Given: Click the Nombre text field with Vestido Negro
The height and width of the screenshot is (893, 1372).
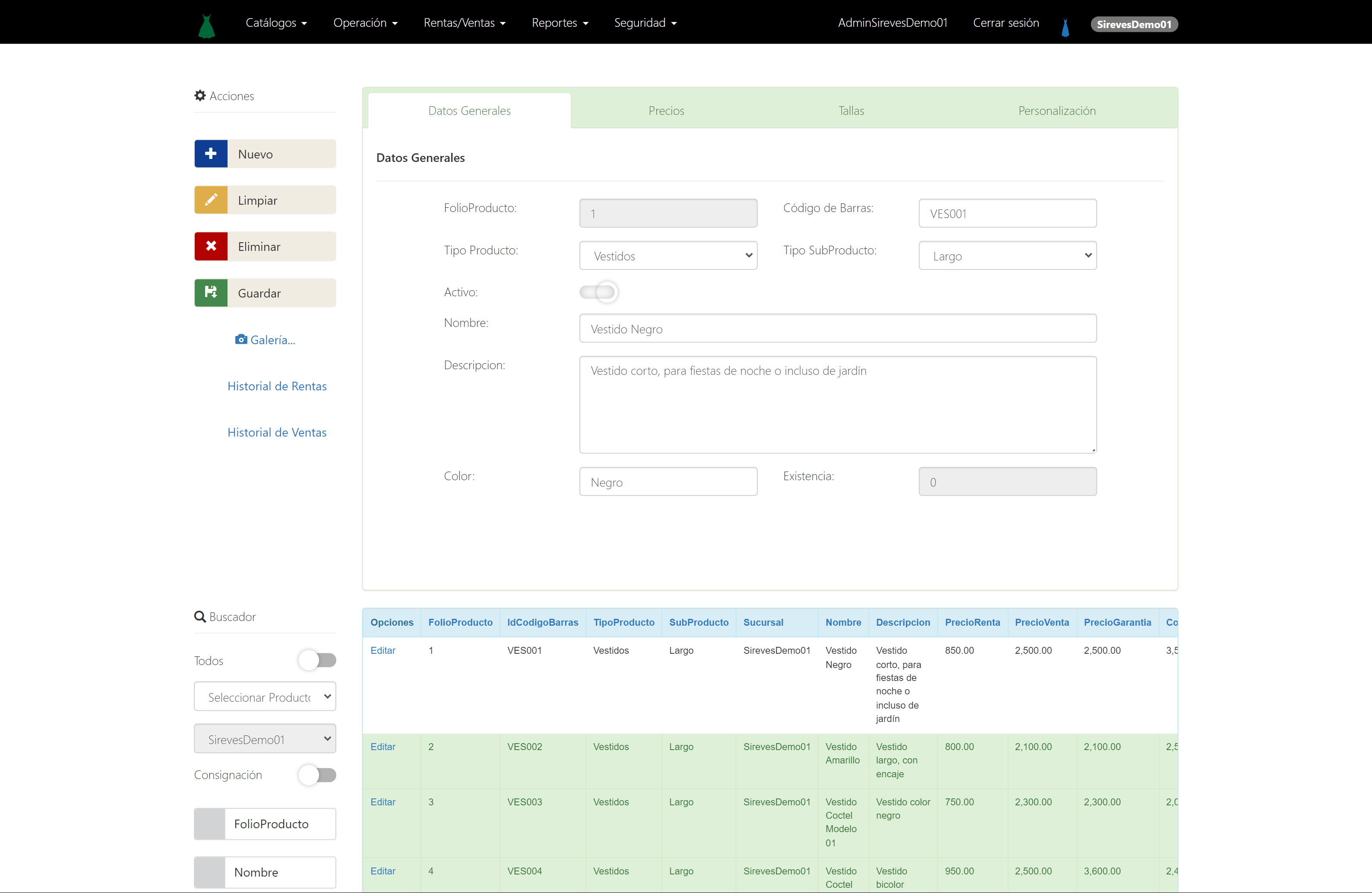Looking at the screenshot, I should coord(838,329).
